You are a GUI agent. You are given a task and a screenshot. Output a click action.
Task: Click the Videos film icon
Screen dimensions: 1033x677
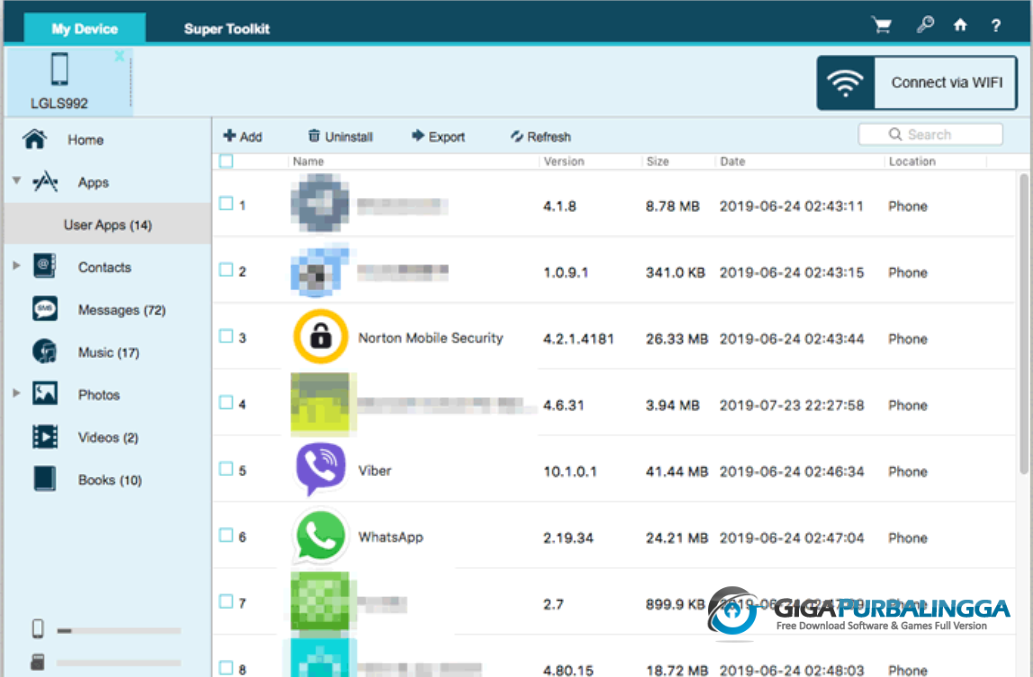coord(45,437)
